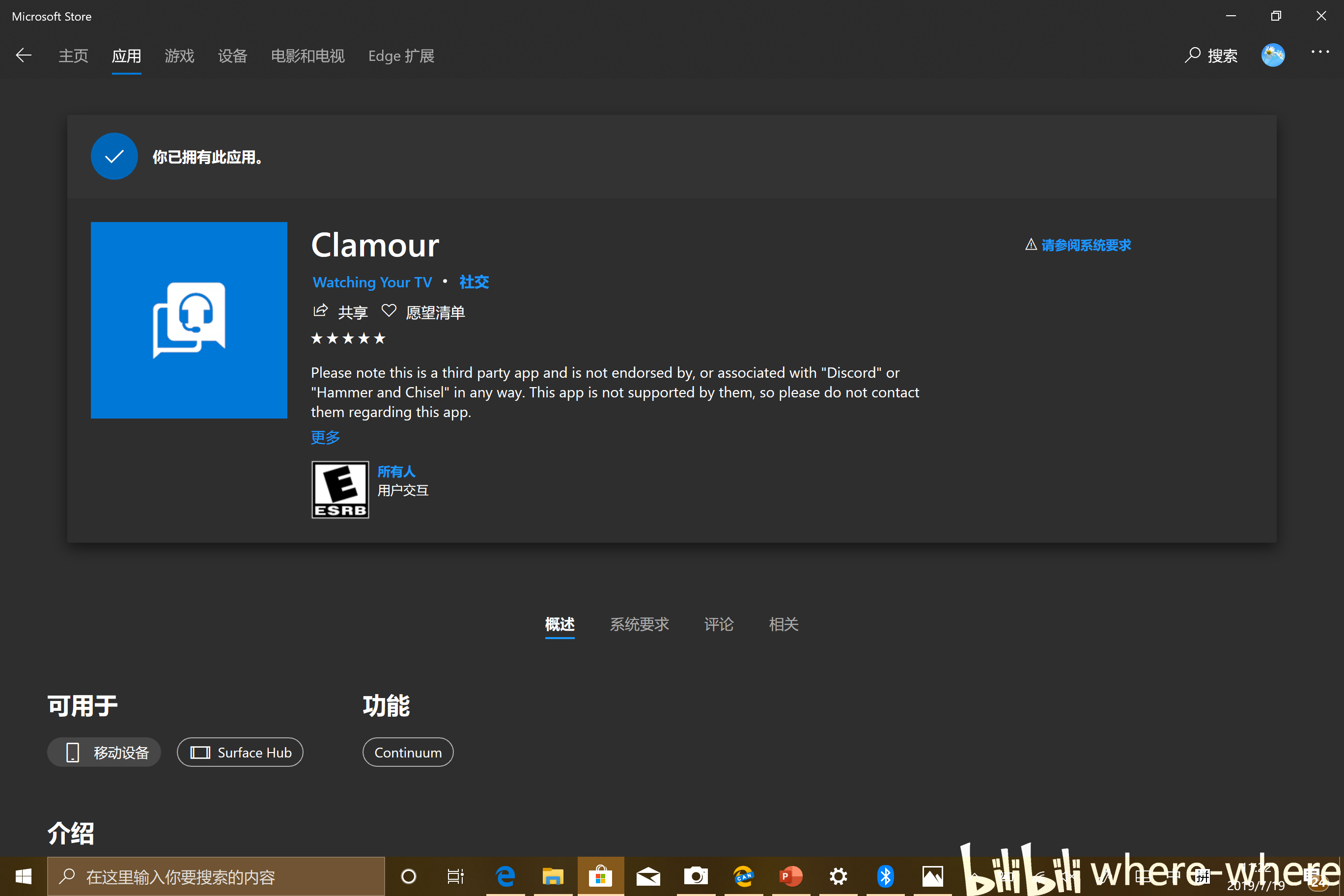This screenshot has height=896, width=1344.
Task: Open the search magnifier icon
Action: click(1192, 56)
